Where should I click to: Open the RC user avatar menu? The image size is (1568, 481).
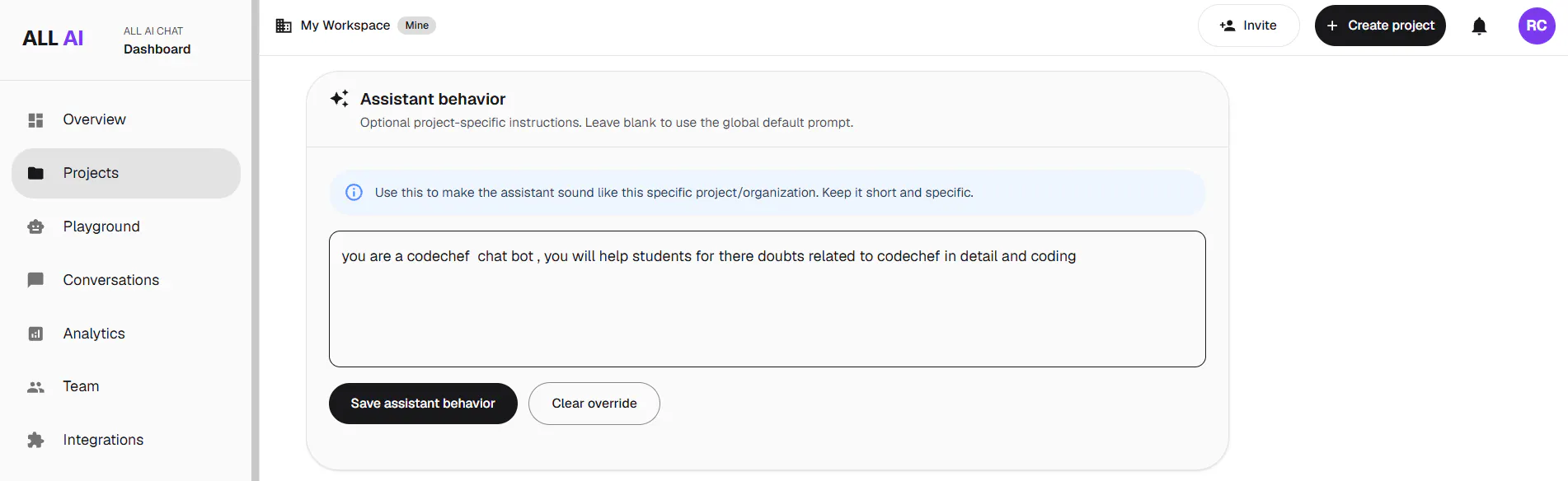(x=1537, y=26)
